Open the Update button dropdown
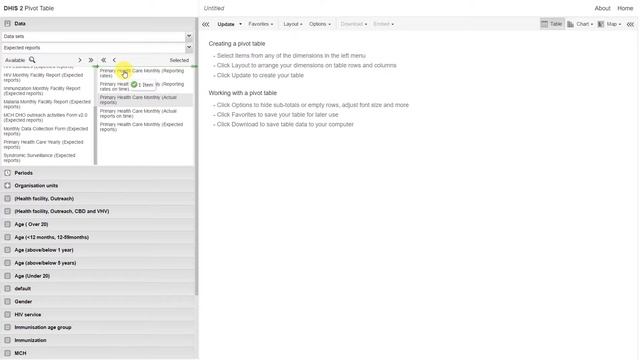 tap(240, 24)
